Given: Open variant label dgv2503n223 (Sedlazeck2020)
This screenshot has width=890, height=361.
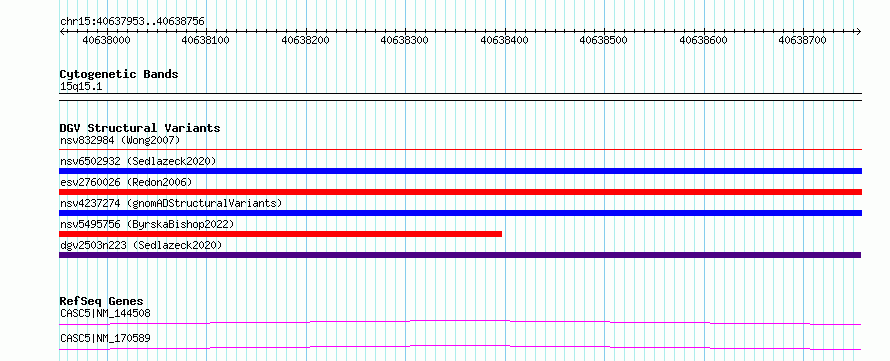Looking at the screenshot, I should 141,245.
